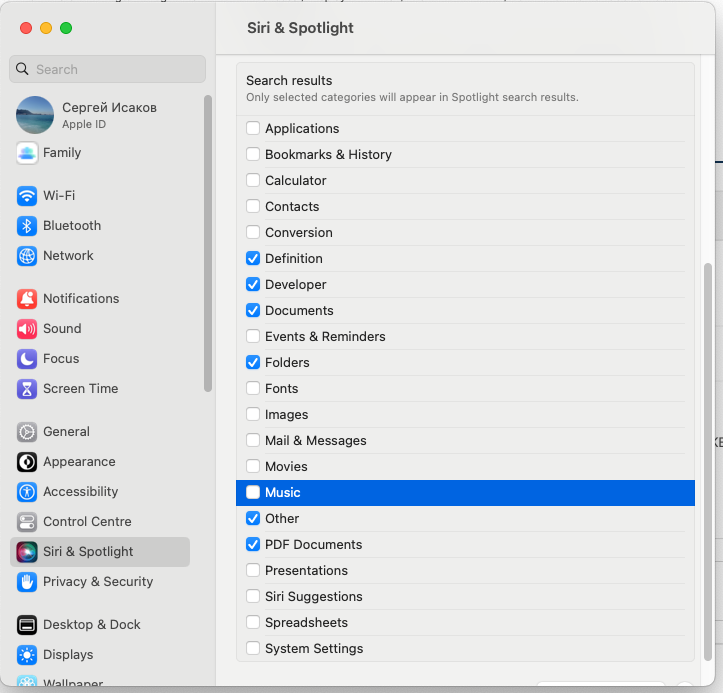Enable the System Settings checkbox

253,648
